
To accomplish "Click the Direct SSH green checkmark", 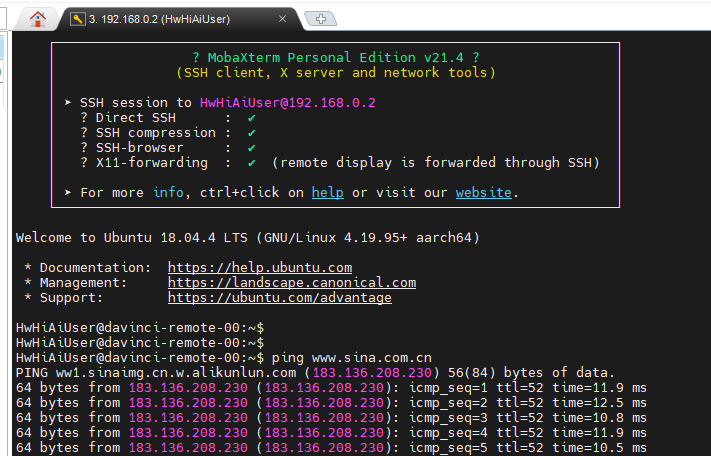I will click(x=252, y=118).
